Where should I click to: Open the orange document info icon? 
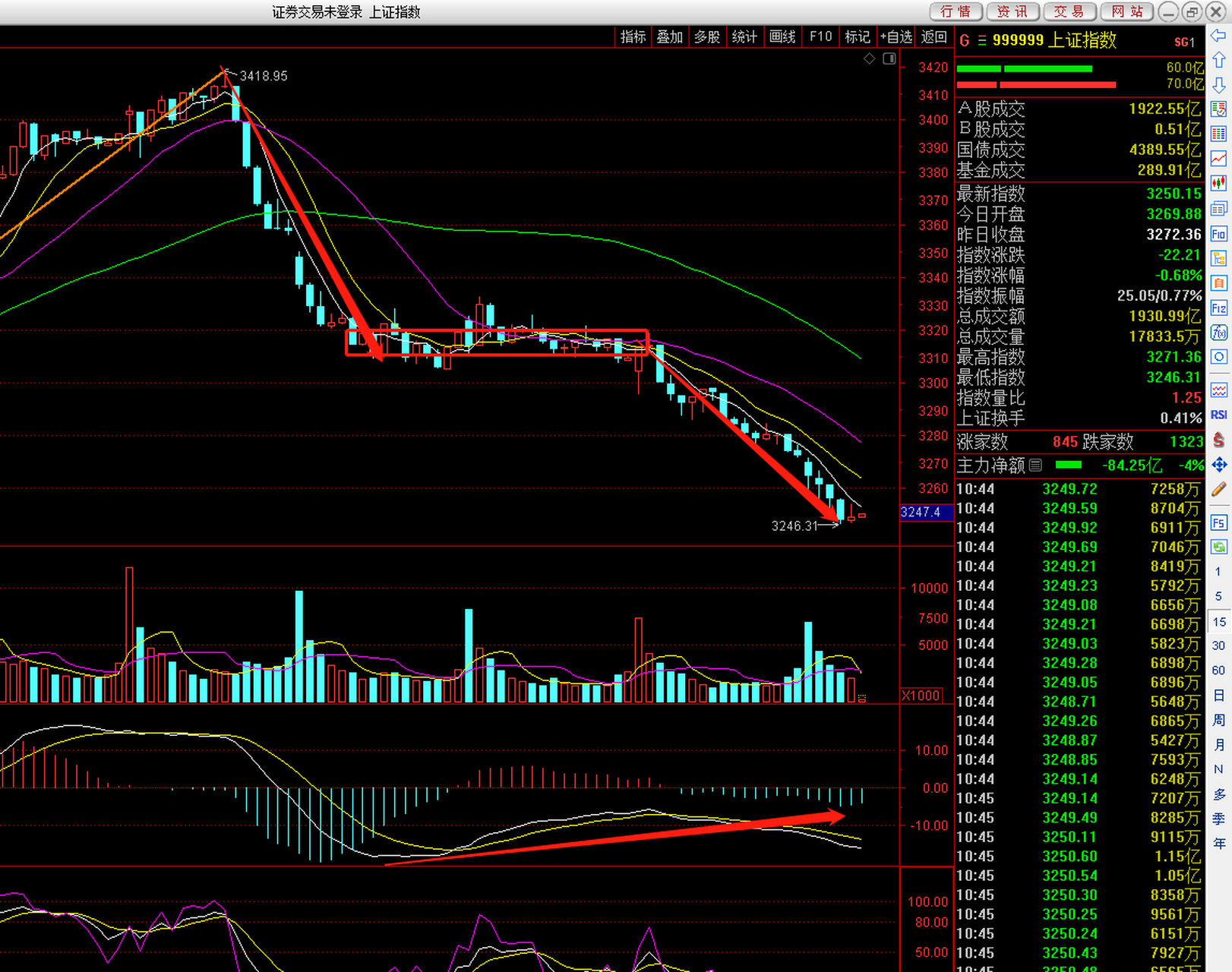point(1218,283)
